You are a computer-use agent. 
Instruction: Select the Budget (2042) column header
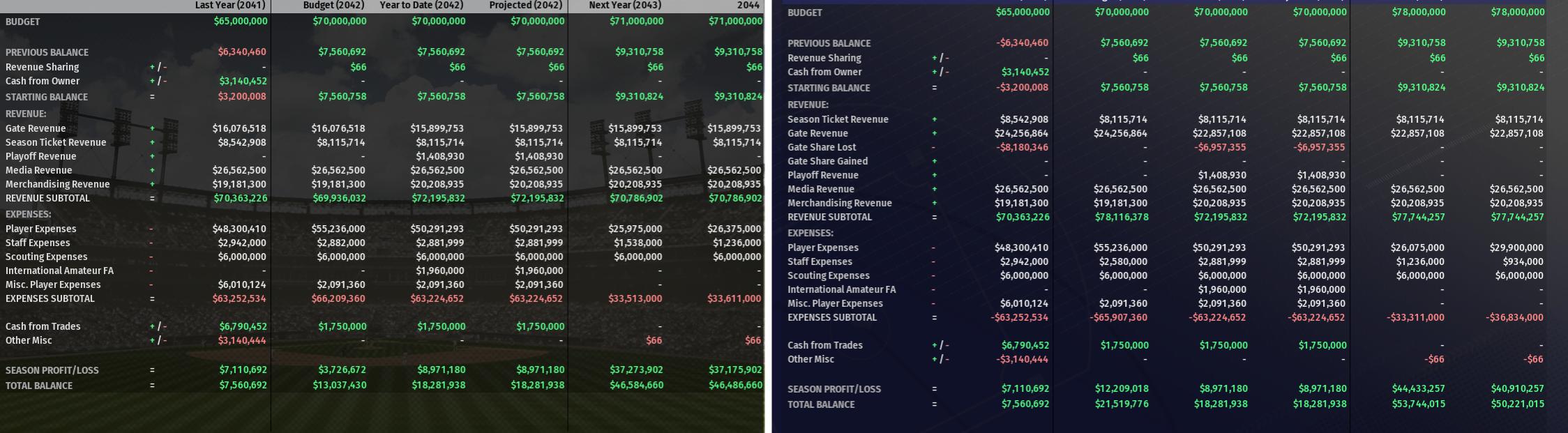pyautogui.click(x=334, y=5)
